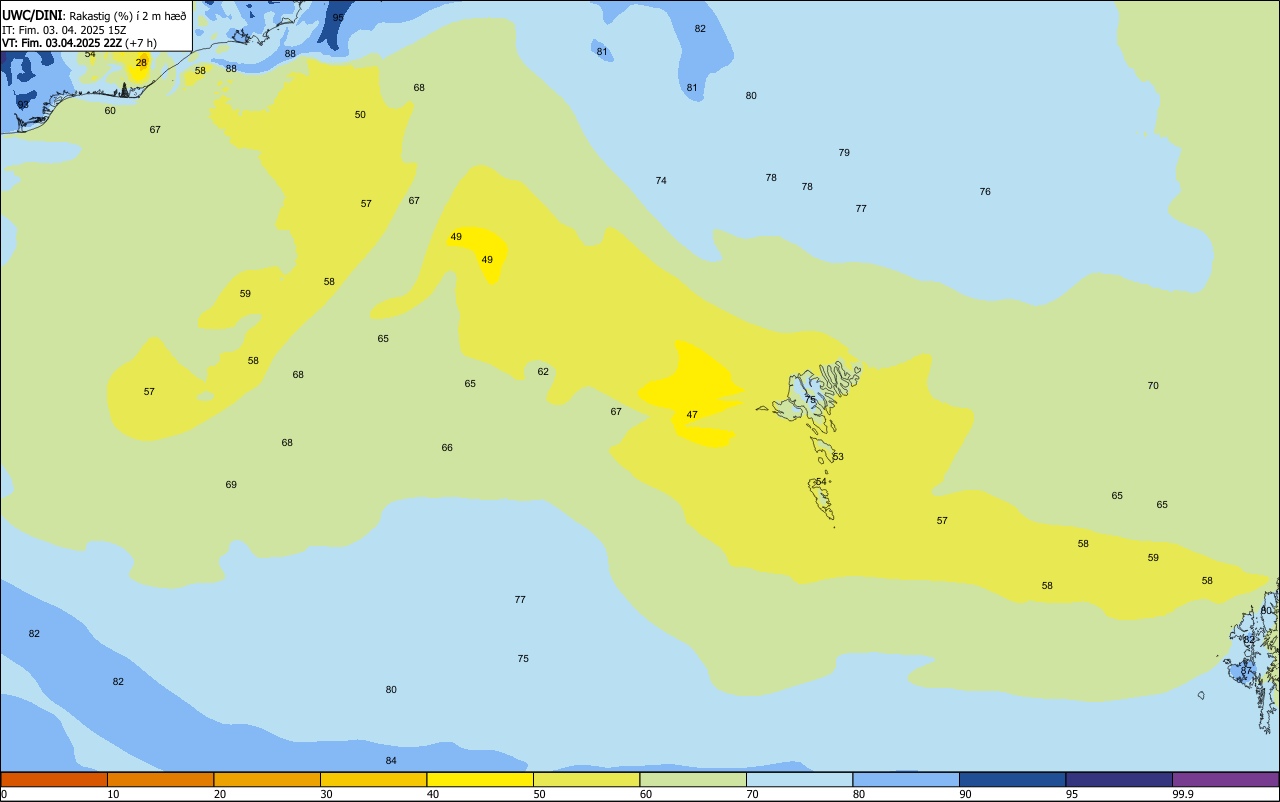The image size is (1280, 802).
Task: Pick the medium blue 80–90 legend swatch
Action: (906, 779)
